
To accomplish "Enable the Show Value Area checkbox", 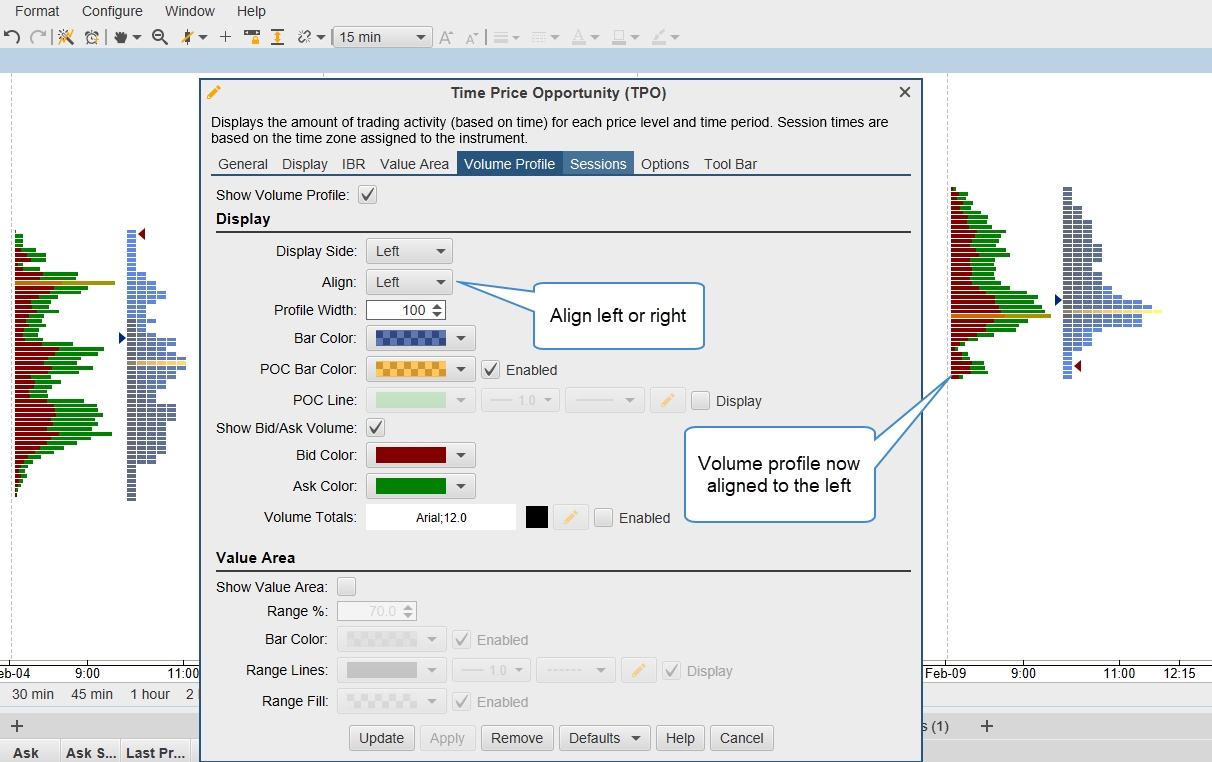I will pos(347,587).
